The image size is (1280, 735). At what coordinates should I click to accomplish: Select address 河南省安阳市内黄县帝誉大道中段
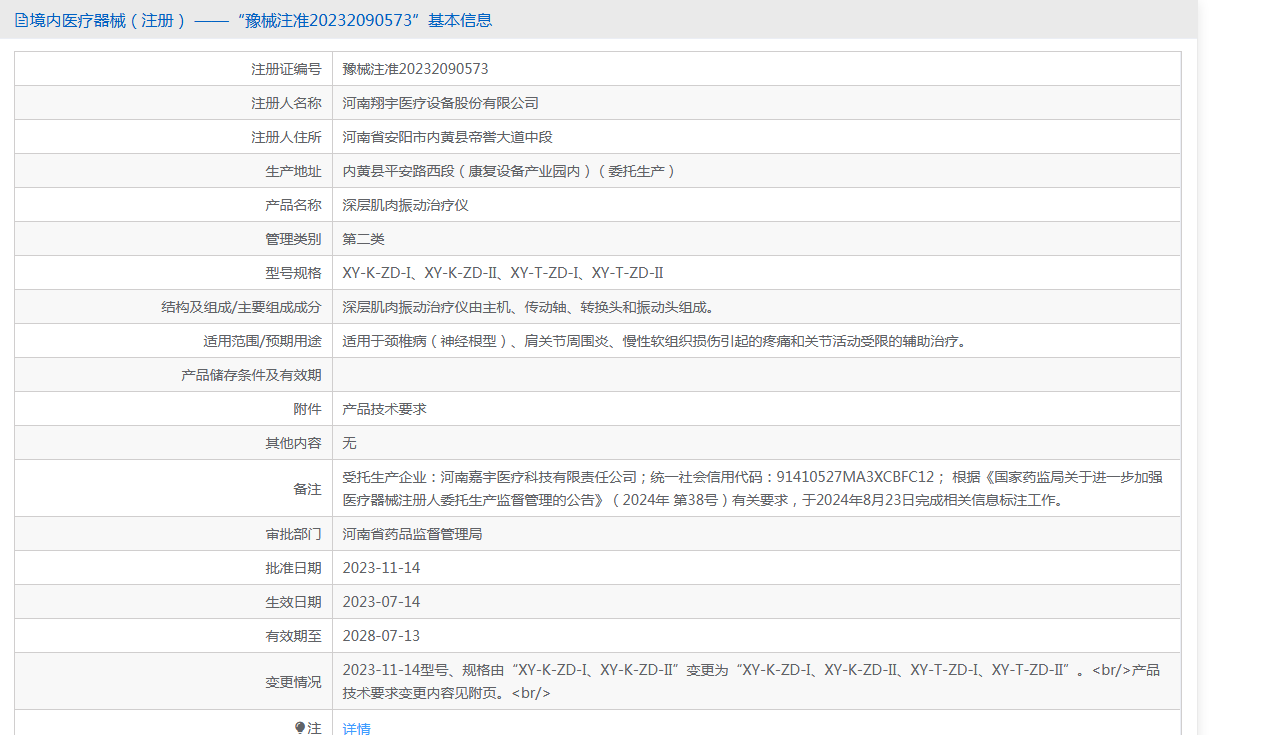[x=448, y=137]
